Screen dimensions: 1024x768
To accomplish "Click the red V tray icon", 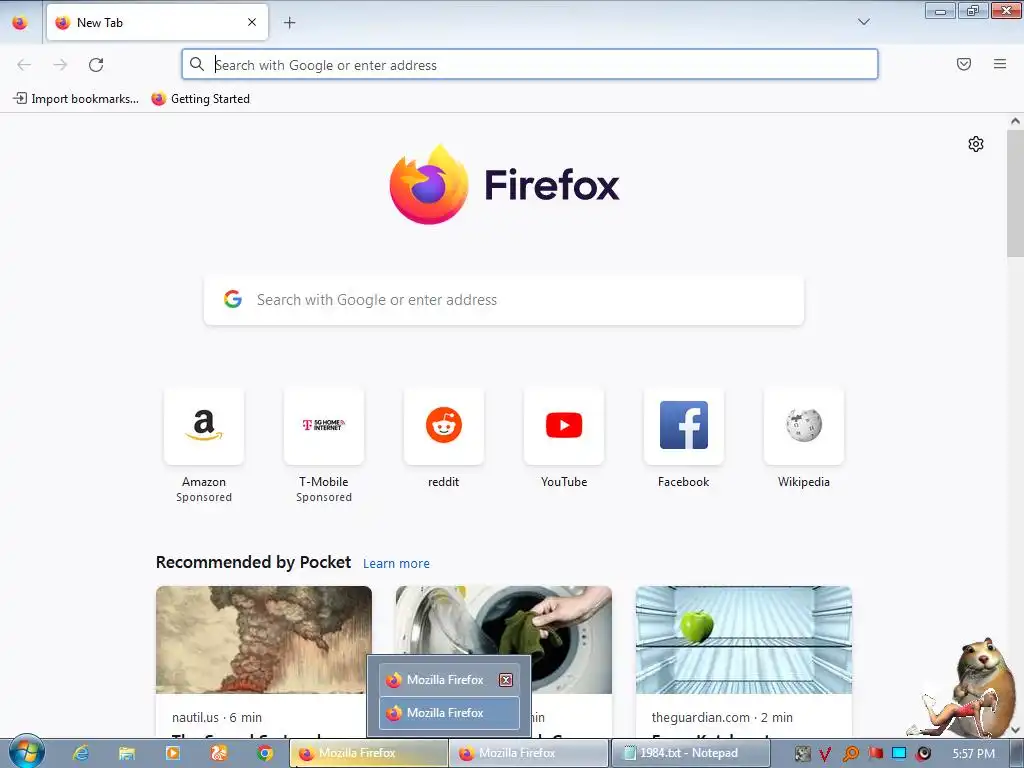I will tap(825, 754).
